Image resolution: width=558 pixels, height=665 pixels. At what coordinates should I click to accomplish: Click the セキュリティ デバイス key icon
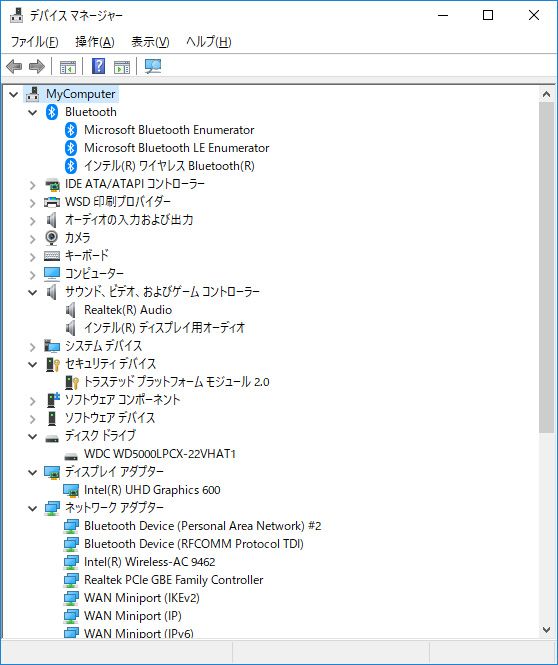(x=53, y=364)
